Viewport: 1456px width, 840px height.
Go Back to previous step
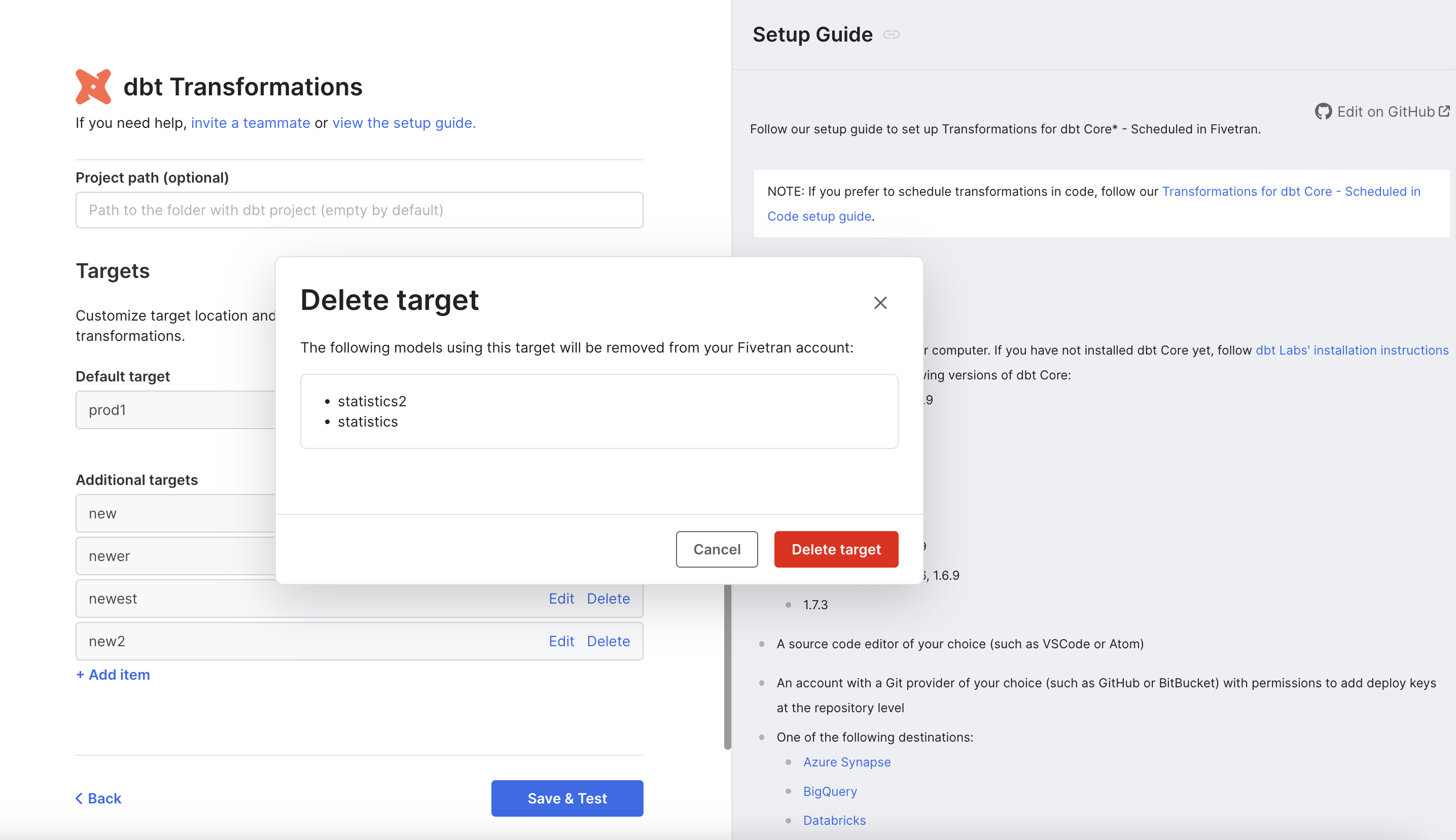click(x=98, y=798)
